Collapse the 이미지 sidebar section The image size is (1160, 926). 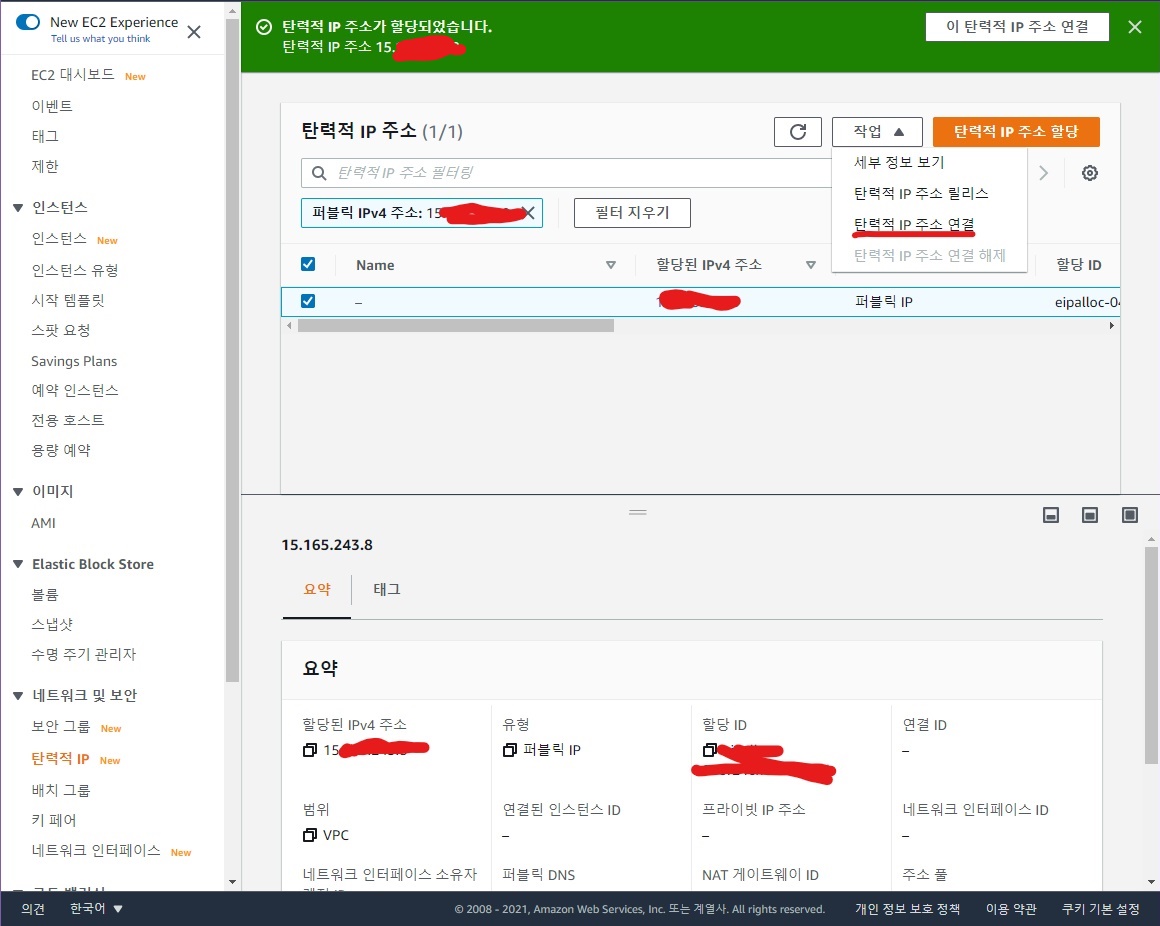tap(18, 492)
